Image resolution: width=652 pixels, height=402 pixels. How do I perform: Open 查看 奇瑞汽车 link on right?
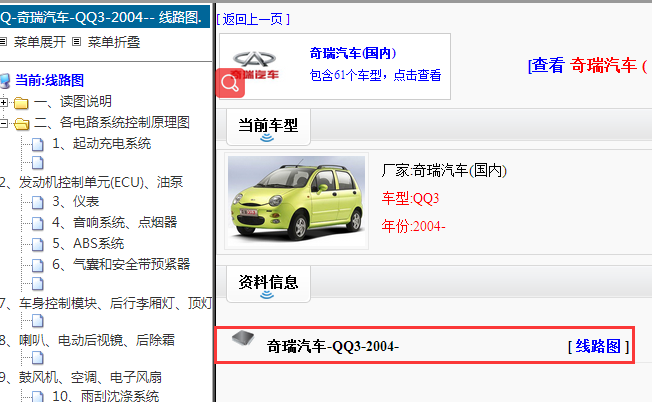coord(588,66)
